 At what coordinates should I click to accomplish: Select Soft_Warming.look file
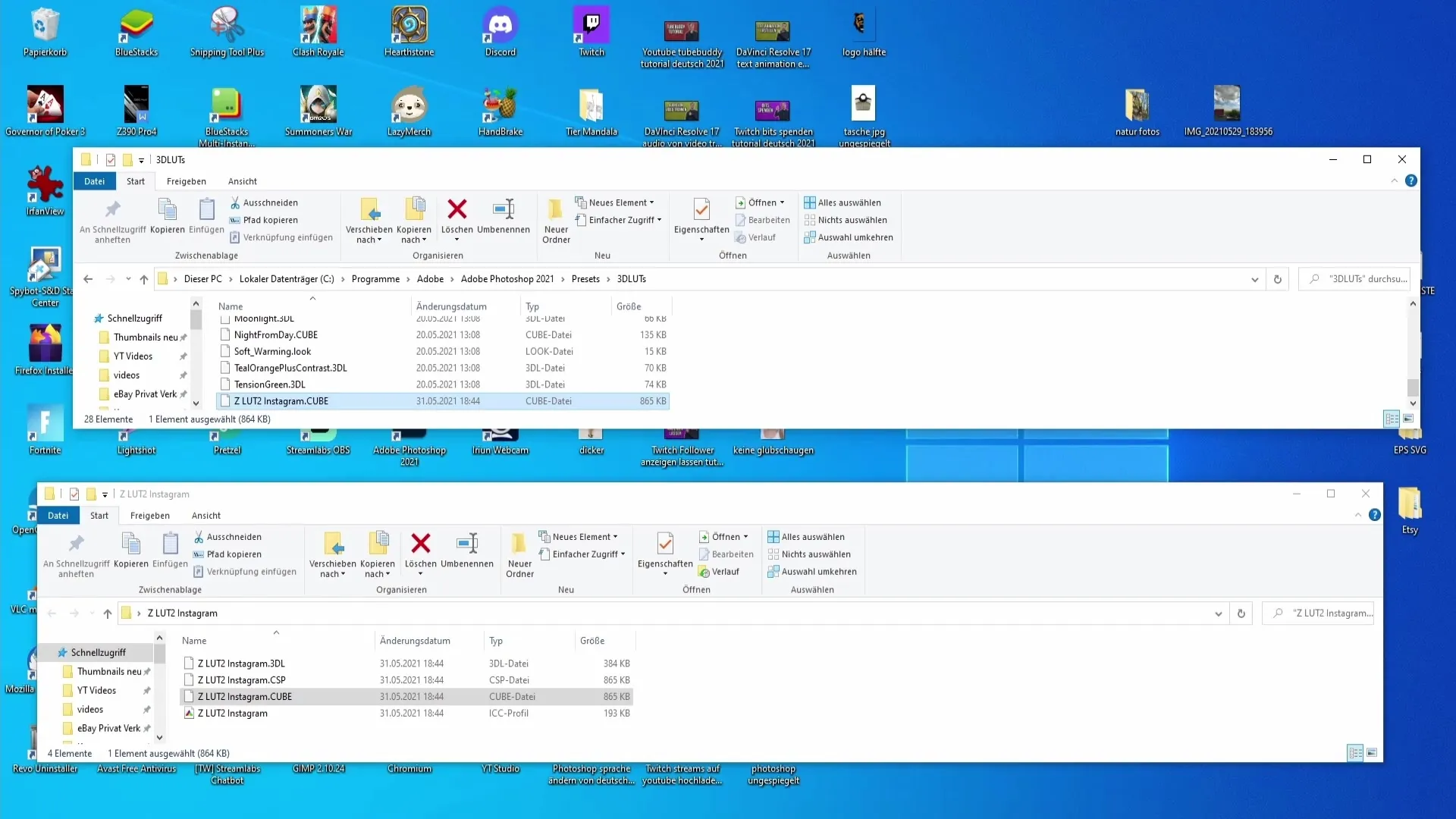coord(444,351)
